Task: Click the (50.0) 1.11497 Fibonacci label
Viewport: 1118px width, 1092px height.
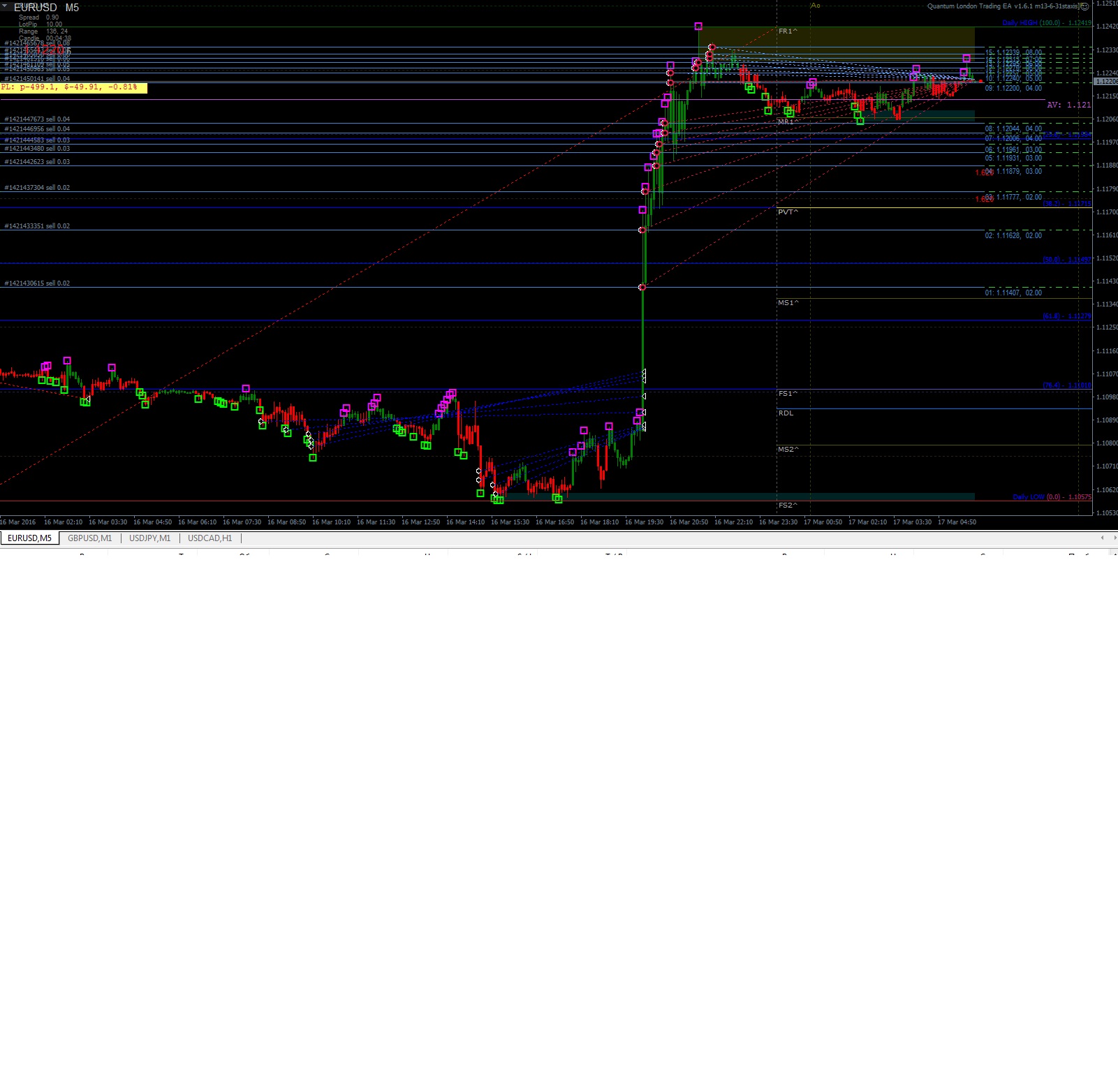Action: pos(1067,260)
